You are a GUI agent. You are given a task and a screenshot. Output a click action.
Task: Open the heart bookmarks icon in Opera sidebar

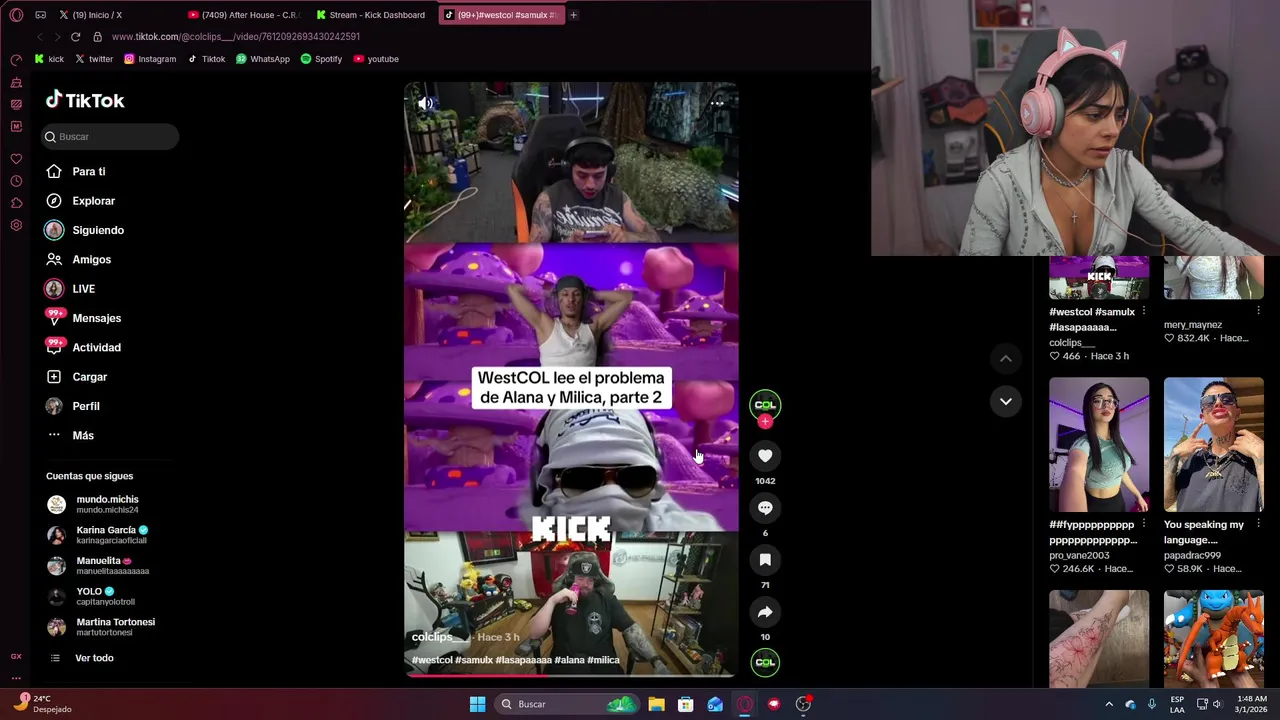coord(16,159)
